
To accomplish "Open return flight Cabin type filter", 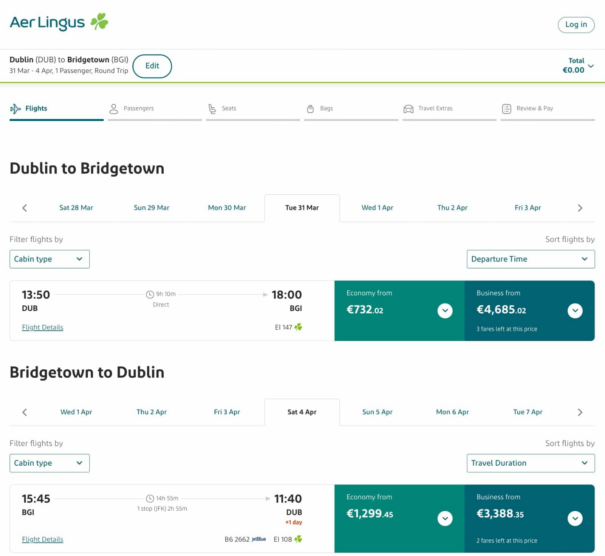I will [50, 463].
